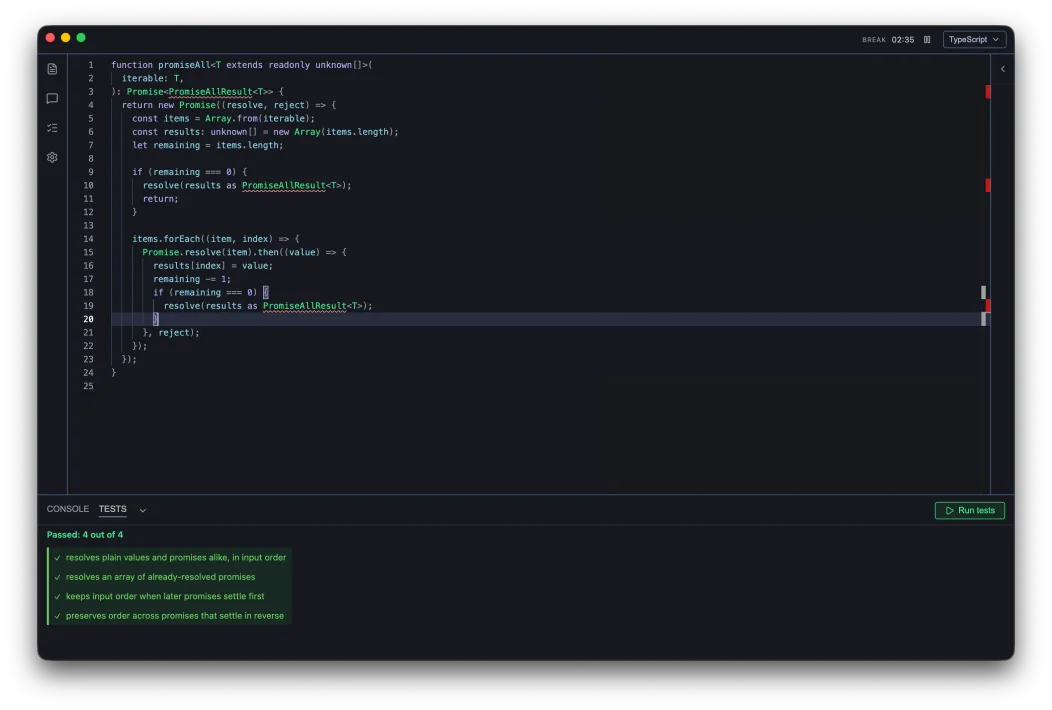Screen dimensions: 1052x710
Task: Click line number 25 in gutter
Action: [88, 387]
